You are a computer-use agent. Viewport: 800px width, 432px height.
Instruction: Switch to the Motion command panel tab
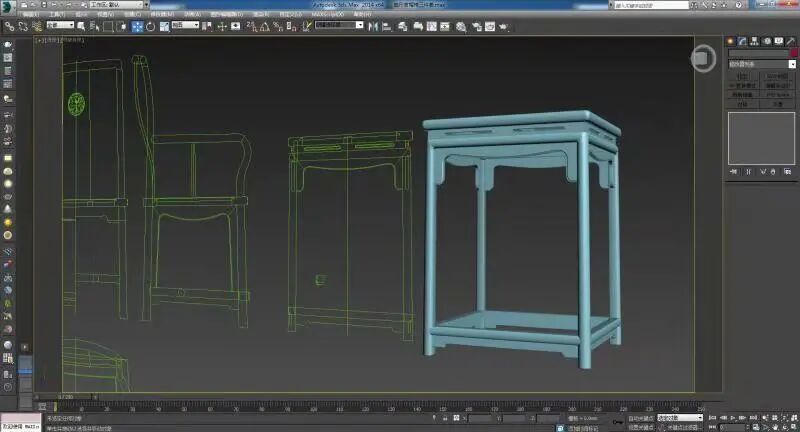pos(766,41)
